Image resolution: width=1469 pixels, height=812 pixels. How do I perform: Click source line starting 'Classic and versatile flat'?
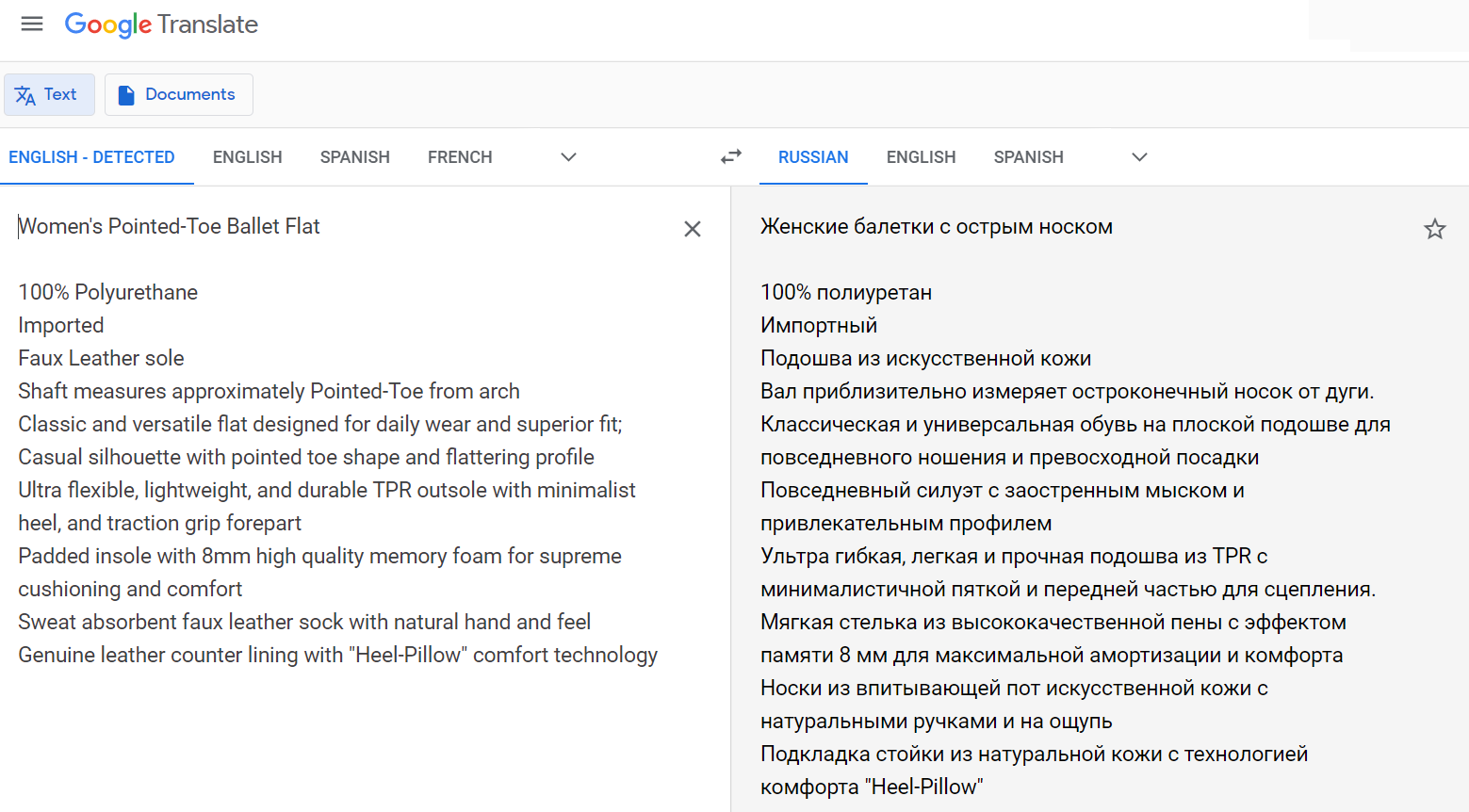tap(320, 425)
